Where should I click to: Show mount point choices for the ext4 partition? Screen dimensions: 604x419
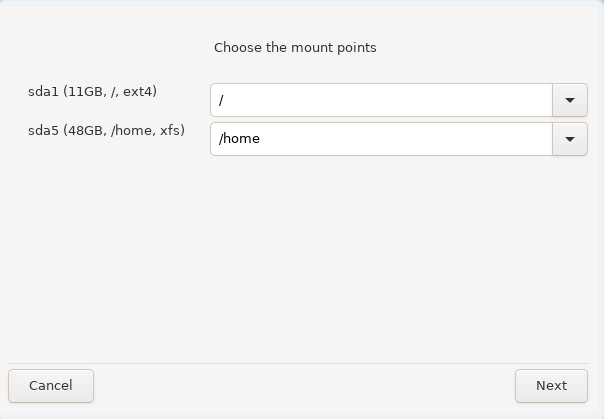[570, 100]
